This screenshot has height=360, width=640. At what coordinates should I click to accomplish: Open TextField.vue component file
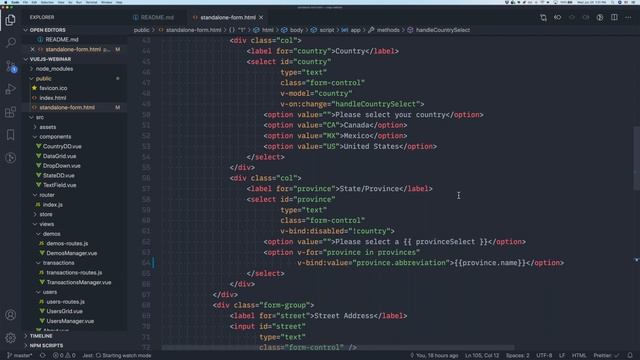pos(59,185)
